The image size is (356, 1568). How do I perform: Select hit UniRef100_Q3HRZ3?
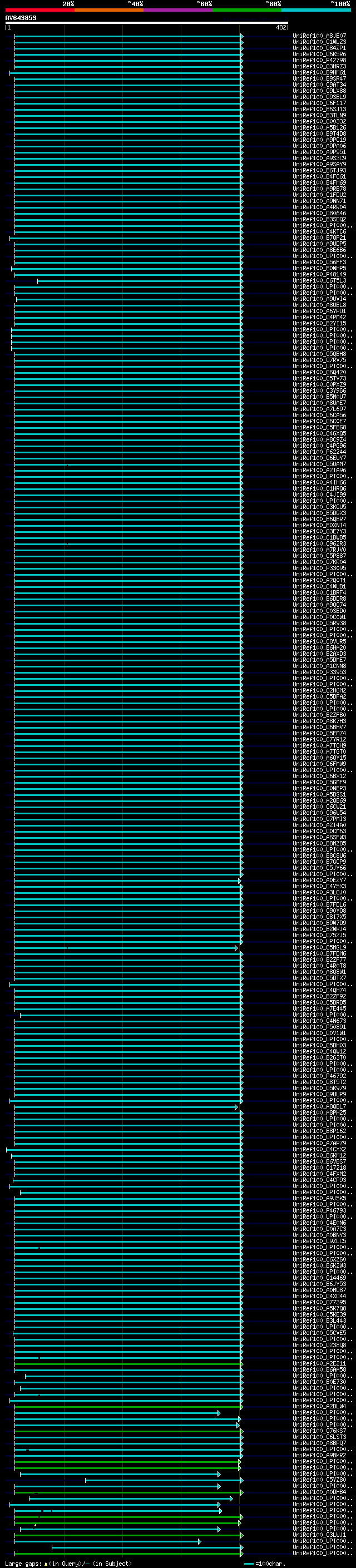point(319,66)
